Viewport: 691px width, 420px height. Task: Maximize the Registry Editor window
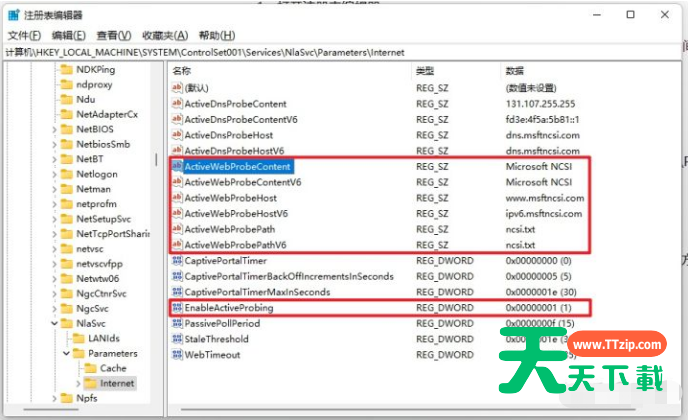[631, 15]
